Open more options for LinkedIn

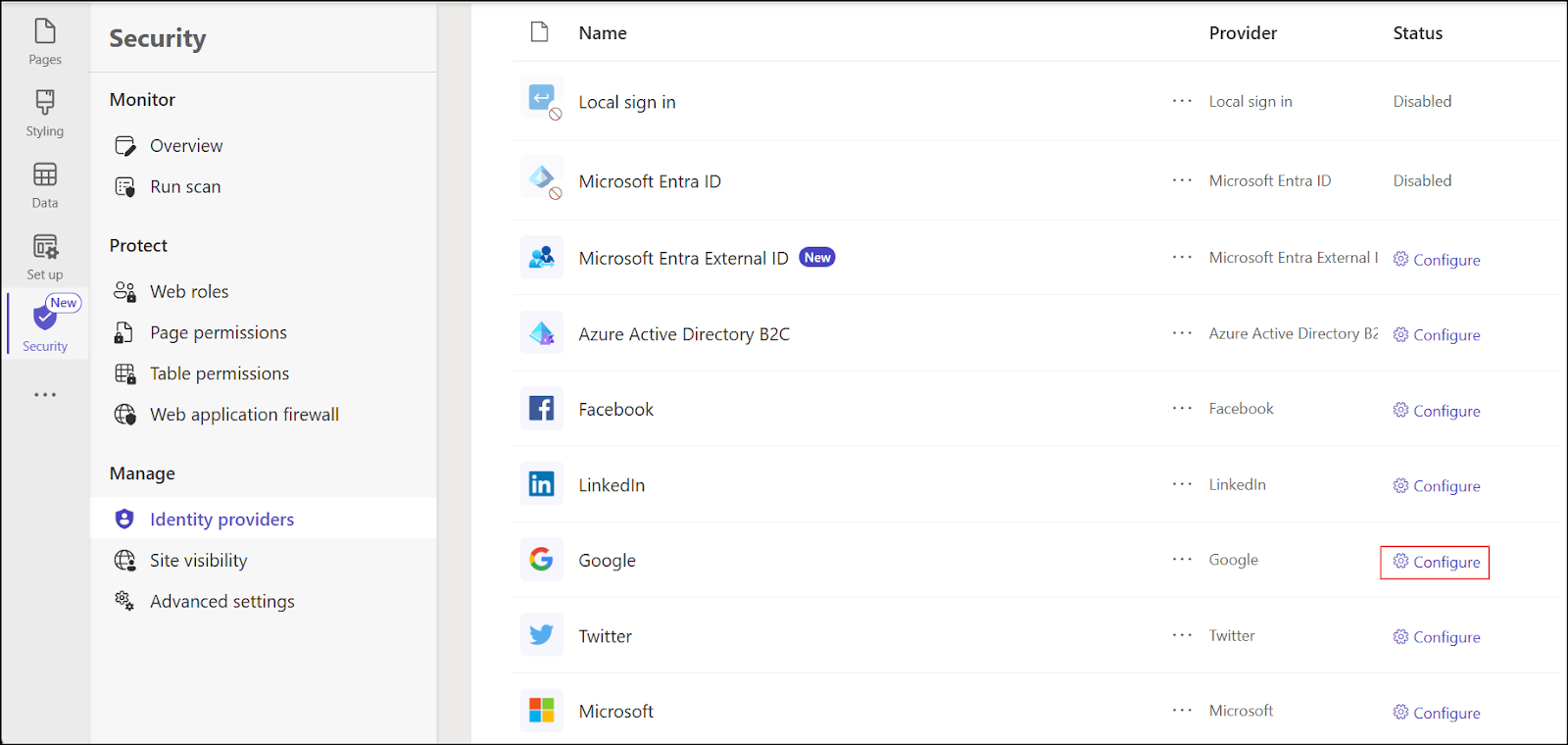(1183, 484)
